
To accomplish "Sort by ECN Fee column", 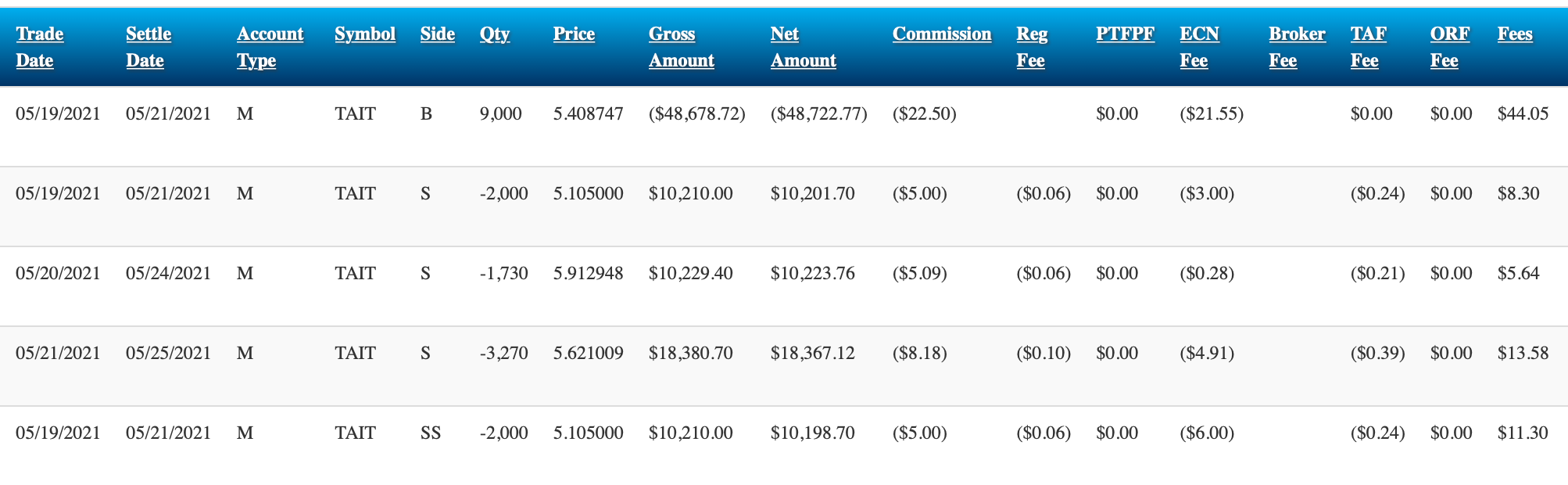I will point(1199,47).
